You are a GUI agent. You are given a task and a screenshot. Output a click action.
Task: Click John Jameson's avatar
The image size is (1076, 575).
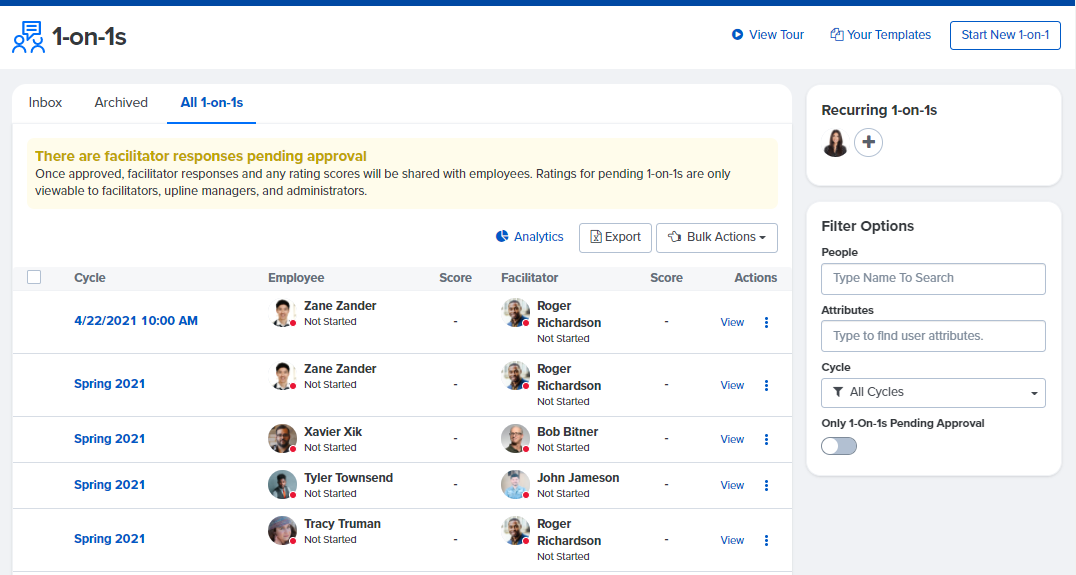pos(515,484)
